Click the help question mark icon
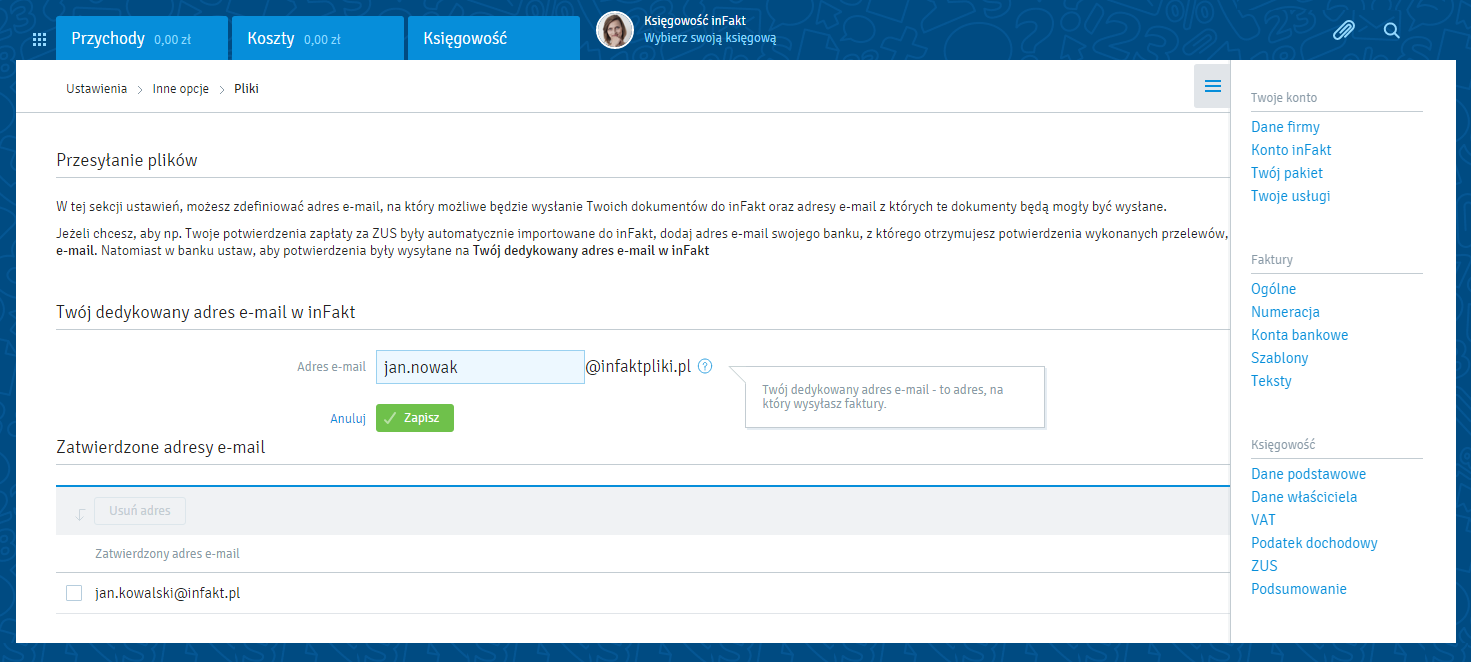Viewport: 1471px width, 662px height. click(706, 366)
